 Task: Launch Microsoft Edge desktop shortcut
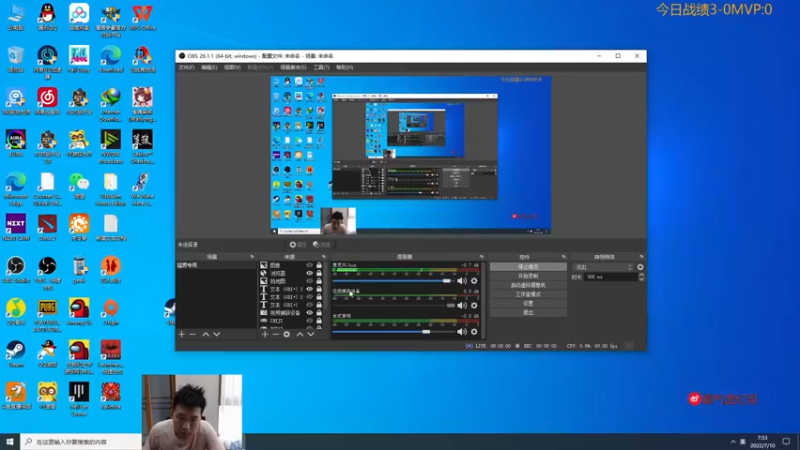pos(16,189)
